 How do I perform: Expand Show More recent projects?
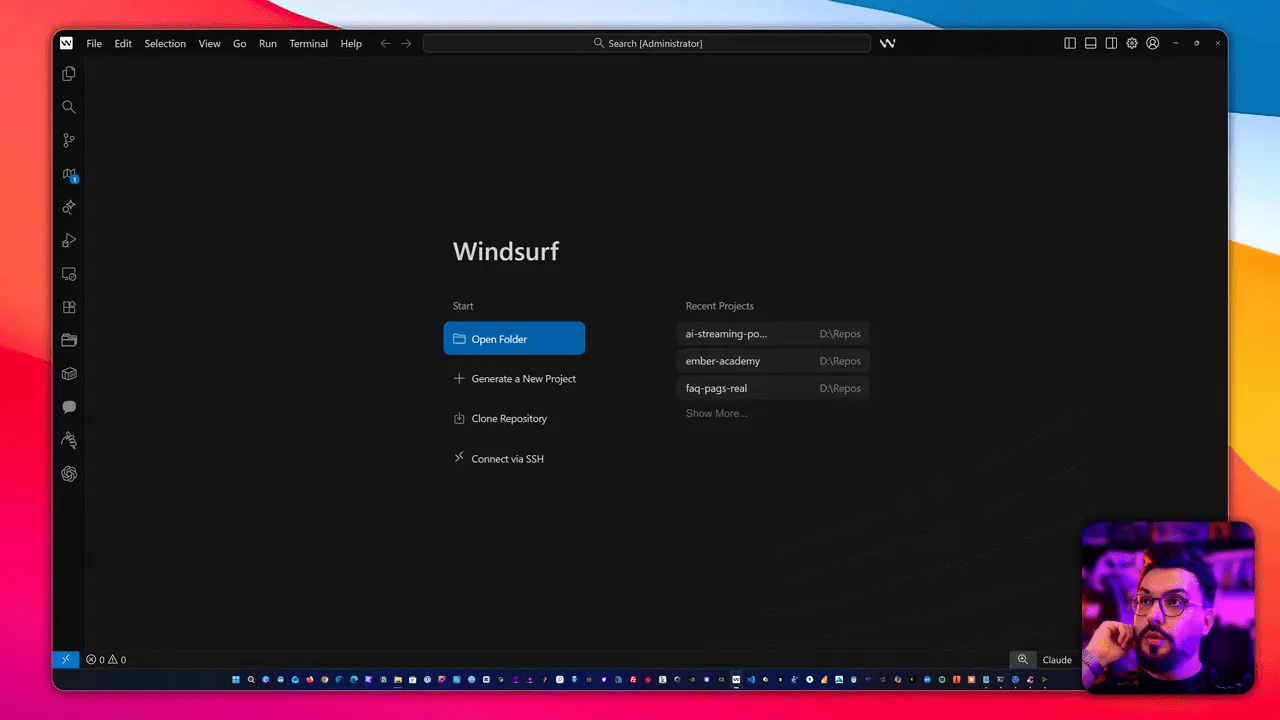click(x=716, y=413)
